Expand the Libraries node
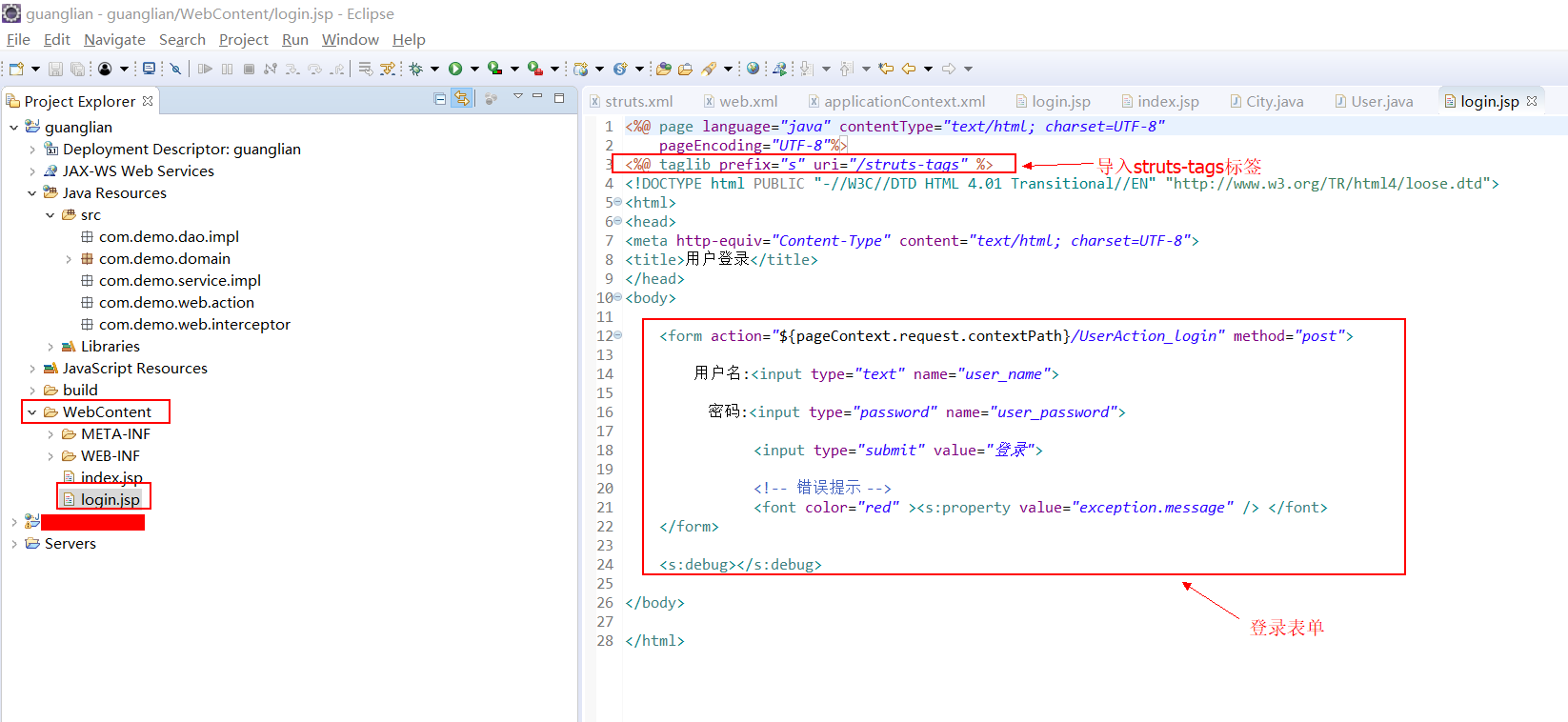The width and height of the screenshot is (1568, 722). tap(50, 347)
